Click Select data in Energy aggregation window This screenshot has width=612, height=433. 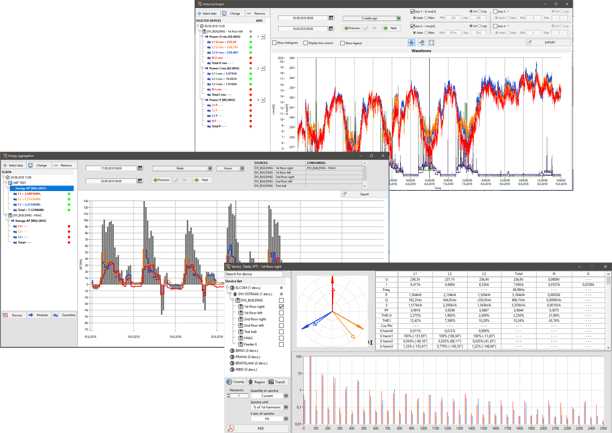pos(14,166)
